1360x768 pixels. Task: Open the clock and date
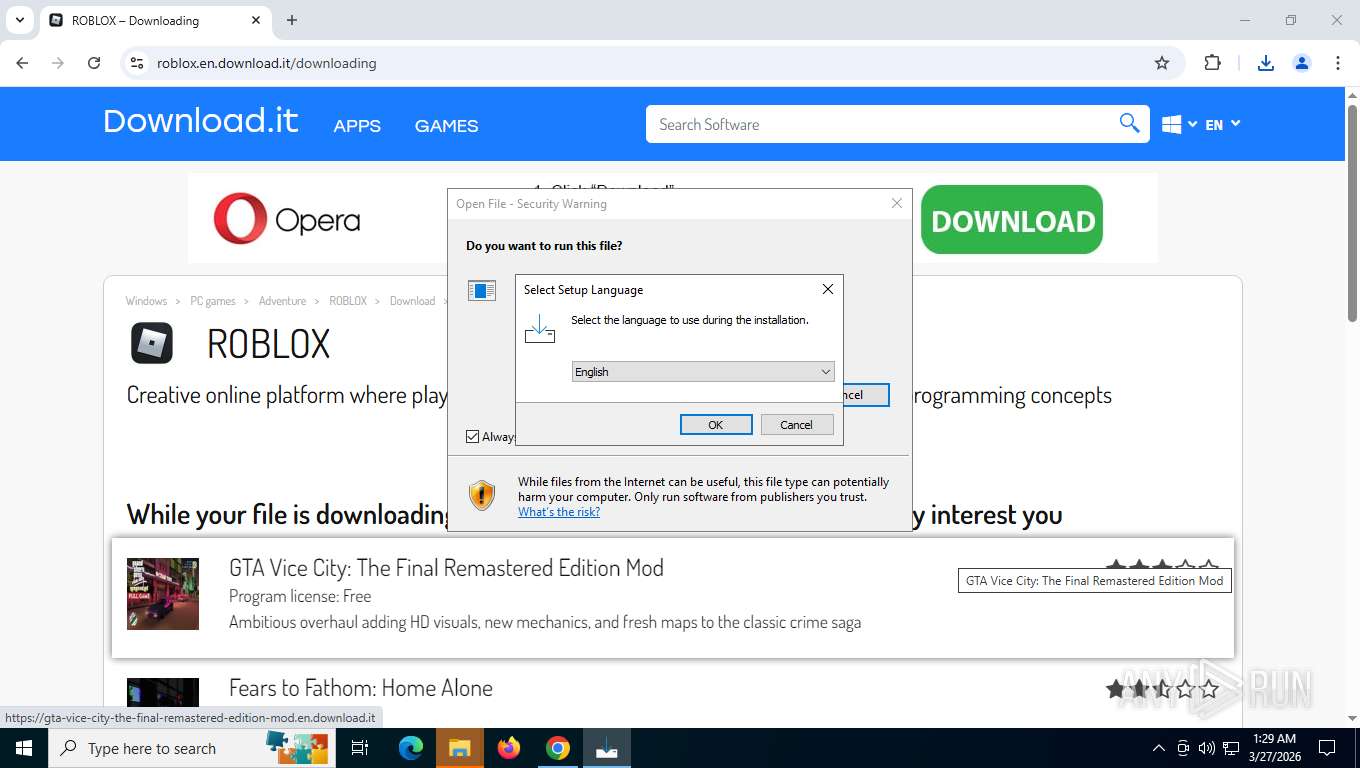click(x=1274, y=748)
